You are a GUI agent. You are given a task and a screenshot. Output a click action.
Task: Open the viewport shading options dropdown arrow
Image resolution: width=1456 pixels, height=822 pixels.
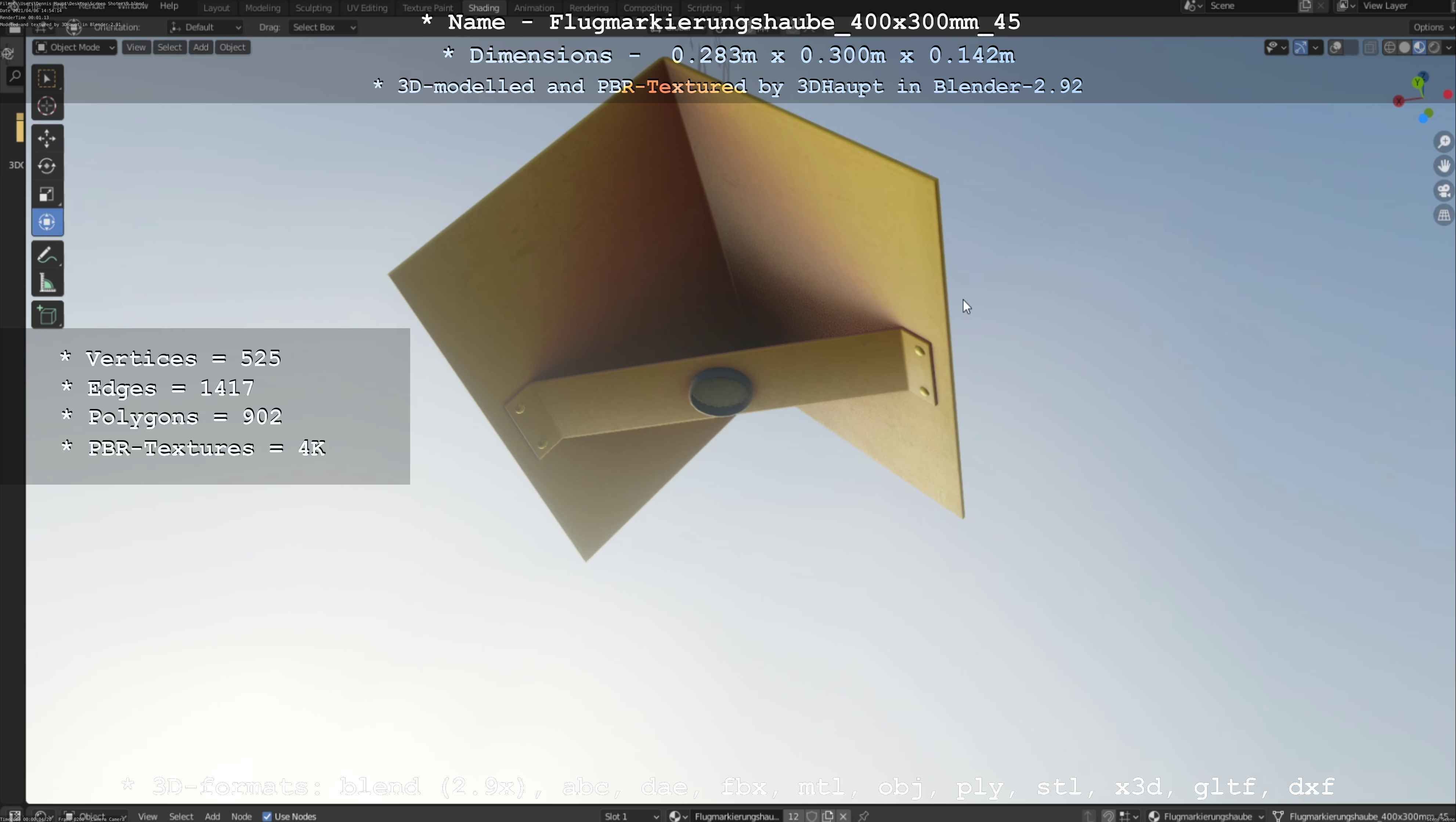[x=1448, y=47]
